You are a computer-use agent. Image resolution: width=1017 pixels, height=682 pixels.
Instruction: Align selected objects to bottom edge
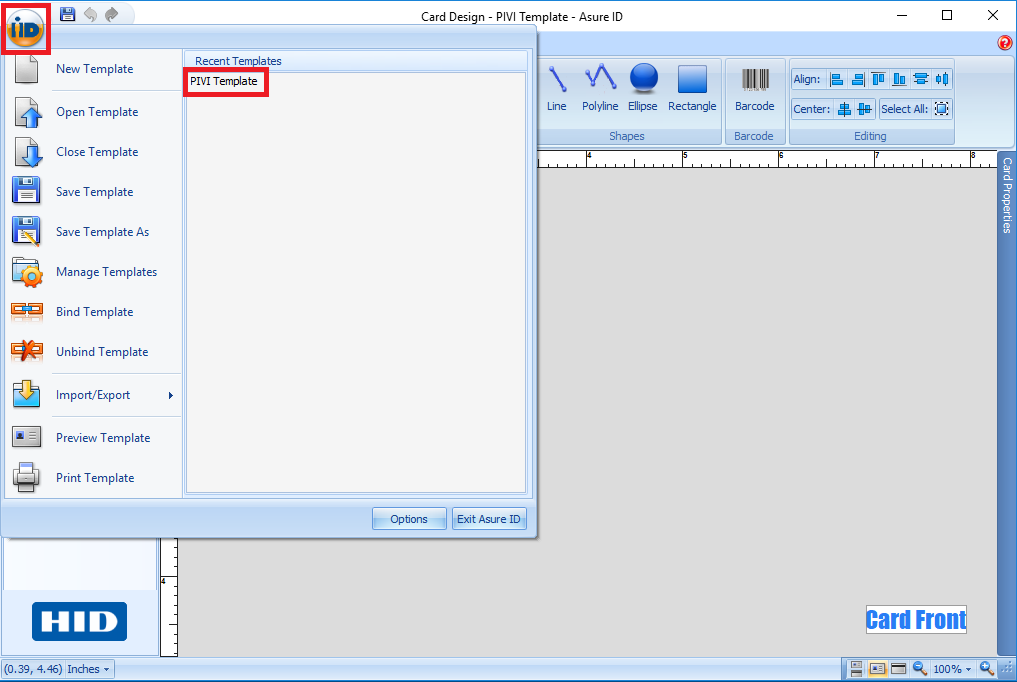pyautogui.click(x=899, y=79)
